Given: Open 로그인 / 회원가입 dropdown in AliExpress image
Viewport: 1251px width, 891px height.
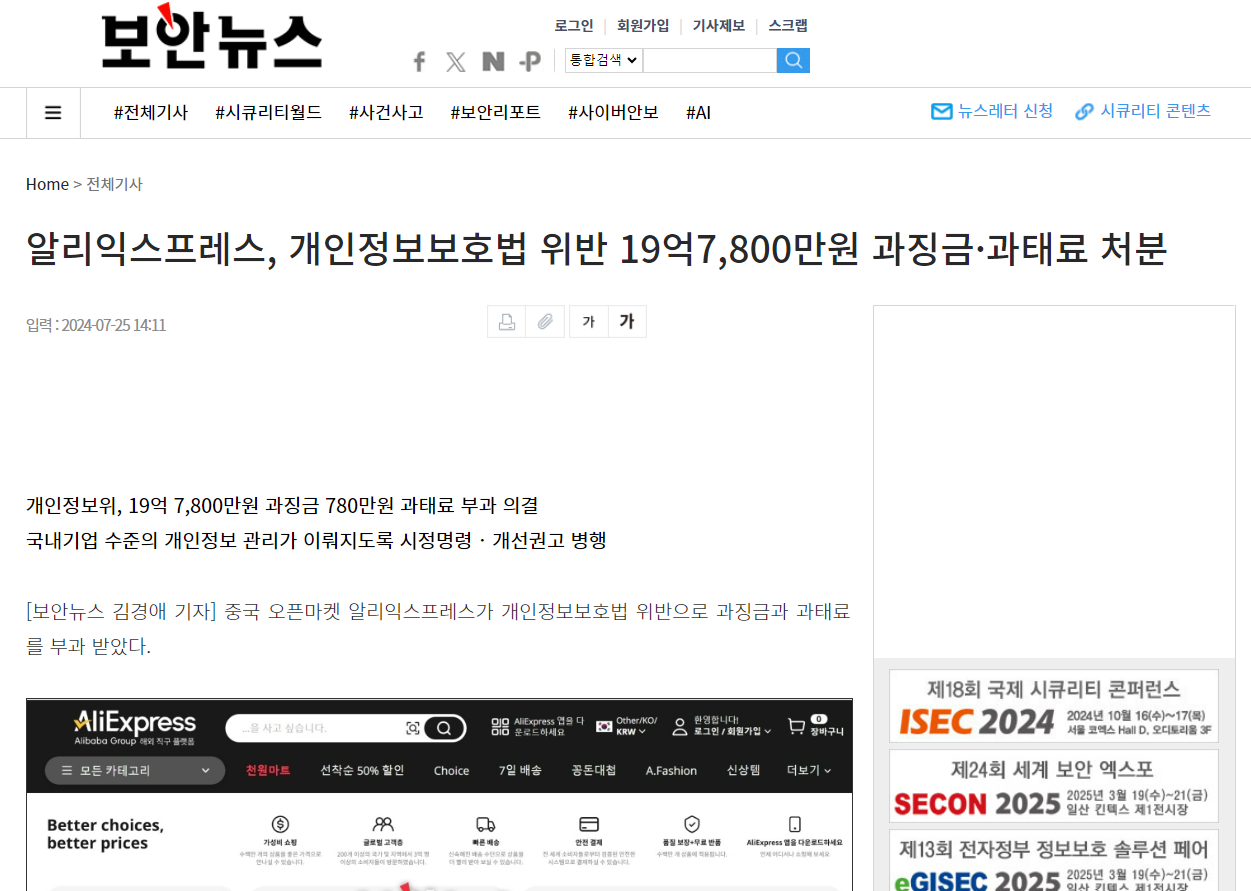Looking at the screenshot, I should point(733,732).
